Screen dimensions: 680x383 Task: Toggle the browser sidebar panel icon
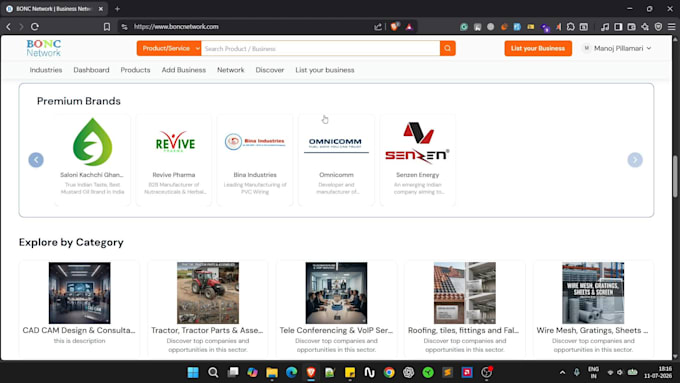618,26
